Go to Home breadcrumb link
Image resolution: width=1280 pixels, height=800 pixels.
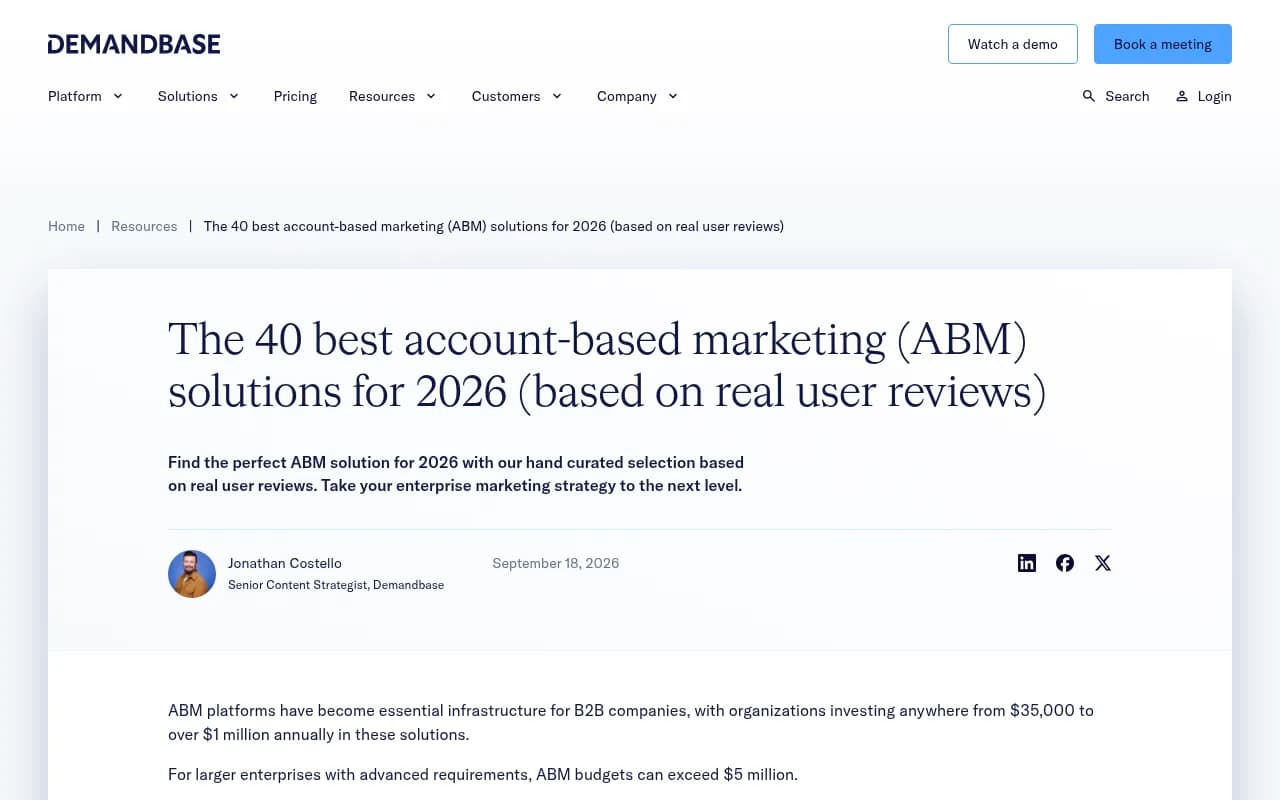66,226
